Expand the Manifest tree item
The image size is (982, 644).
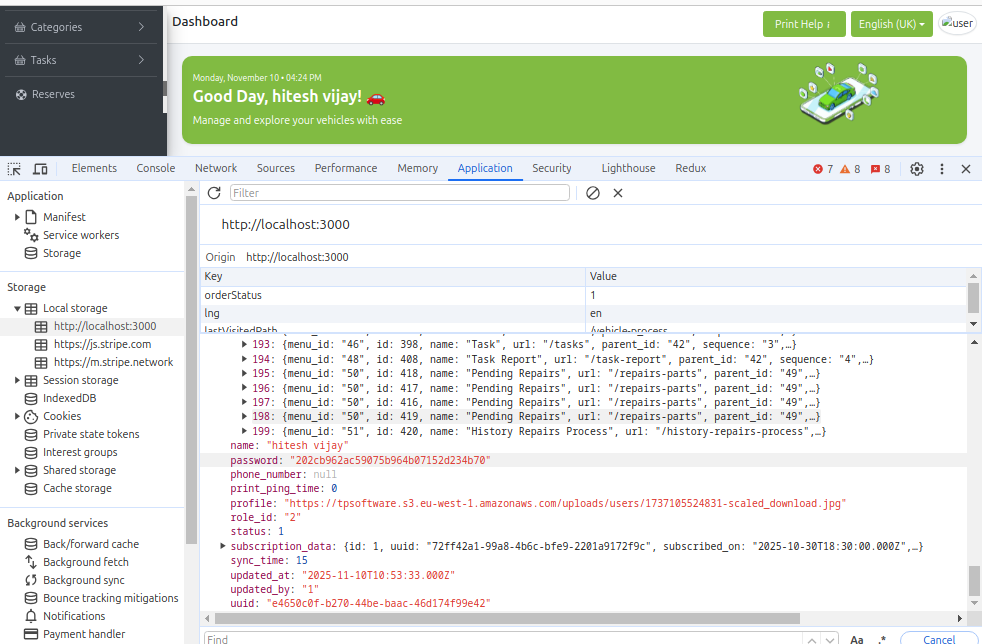coord(17,217)
